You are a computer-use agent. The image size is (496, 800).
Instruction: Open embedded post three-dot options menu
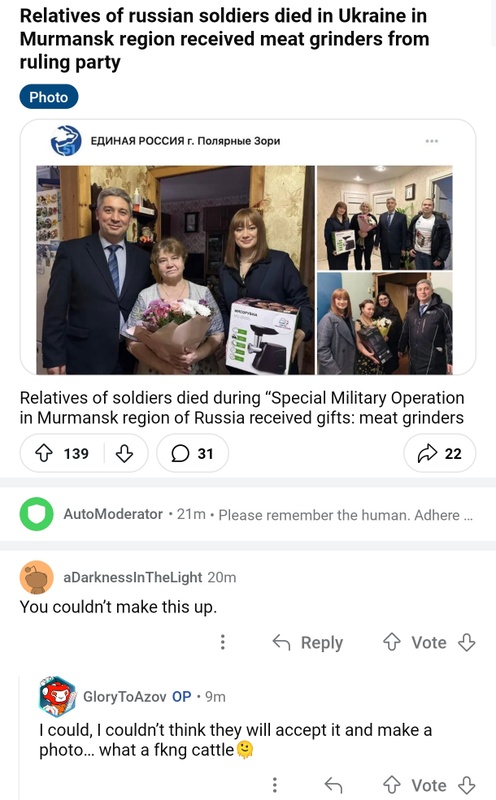[x=432, y=141]
